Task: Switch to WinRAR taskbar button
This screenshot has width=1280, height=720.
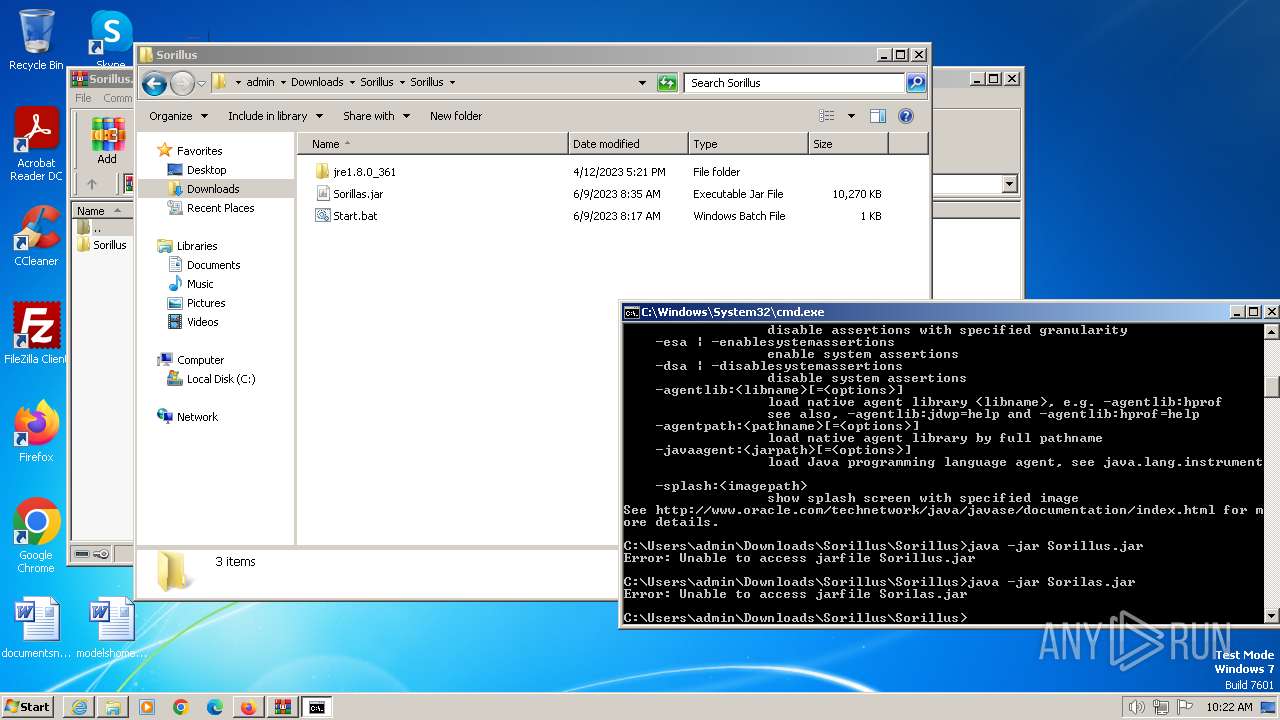Action: tap(282, 707)
